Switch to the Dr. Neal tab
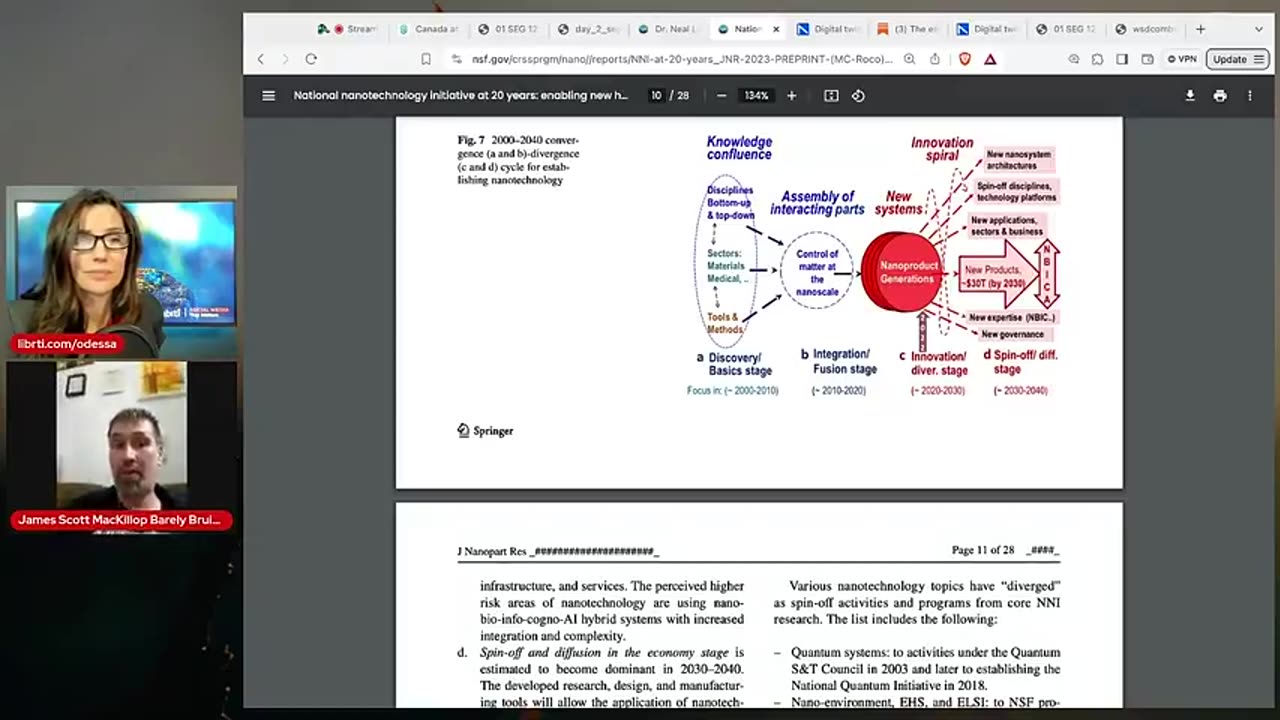The image size is (1280, 720). point(667,29)
